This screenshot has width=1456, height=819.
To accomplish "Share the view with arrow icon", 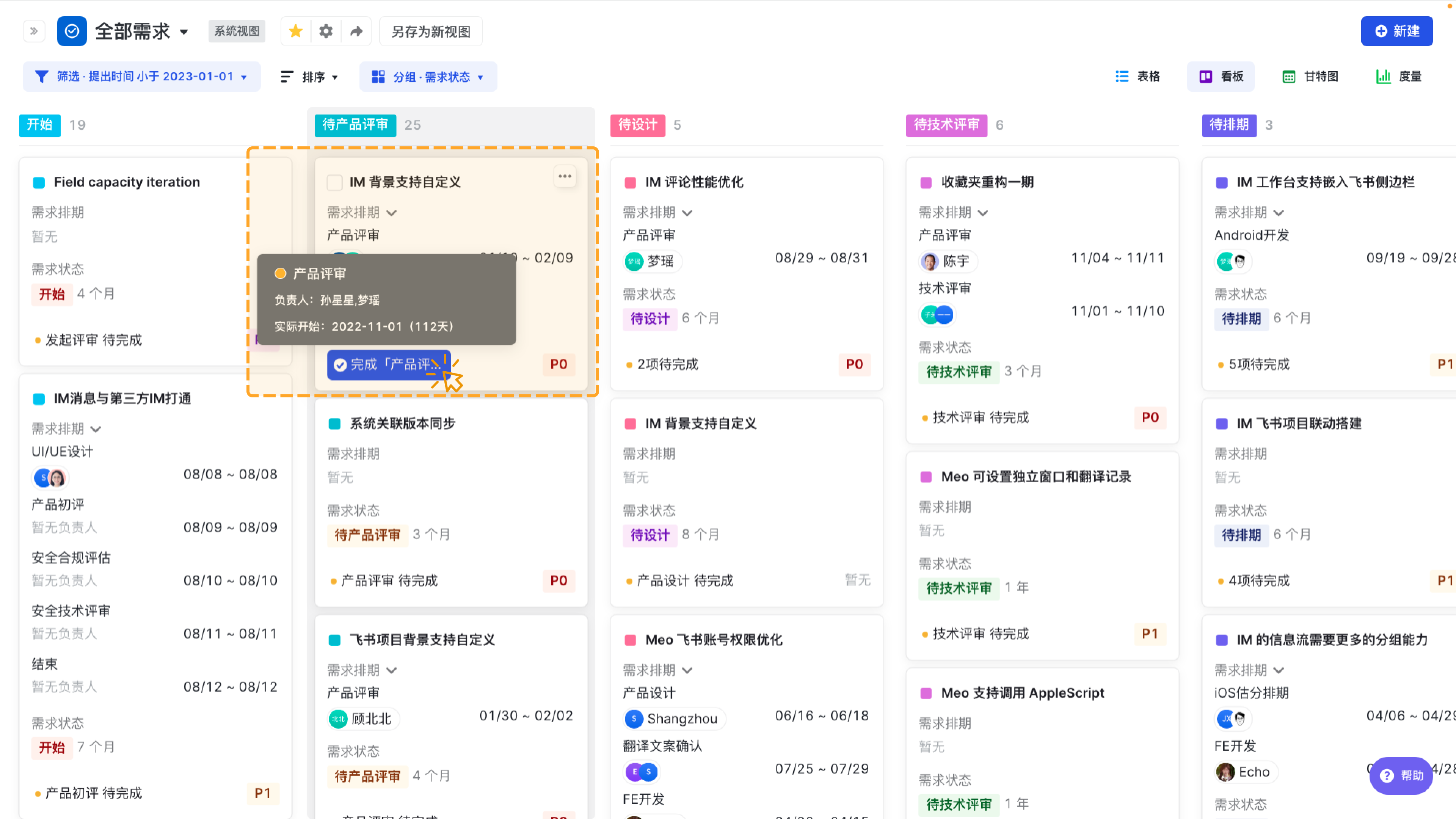I will (x=356, y=31).
